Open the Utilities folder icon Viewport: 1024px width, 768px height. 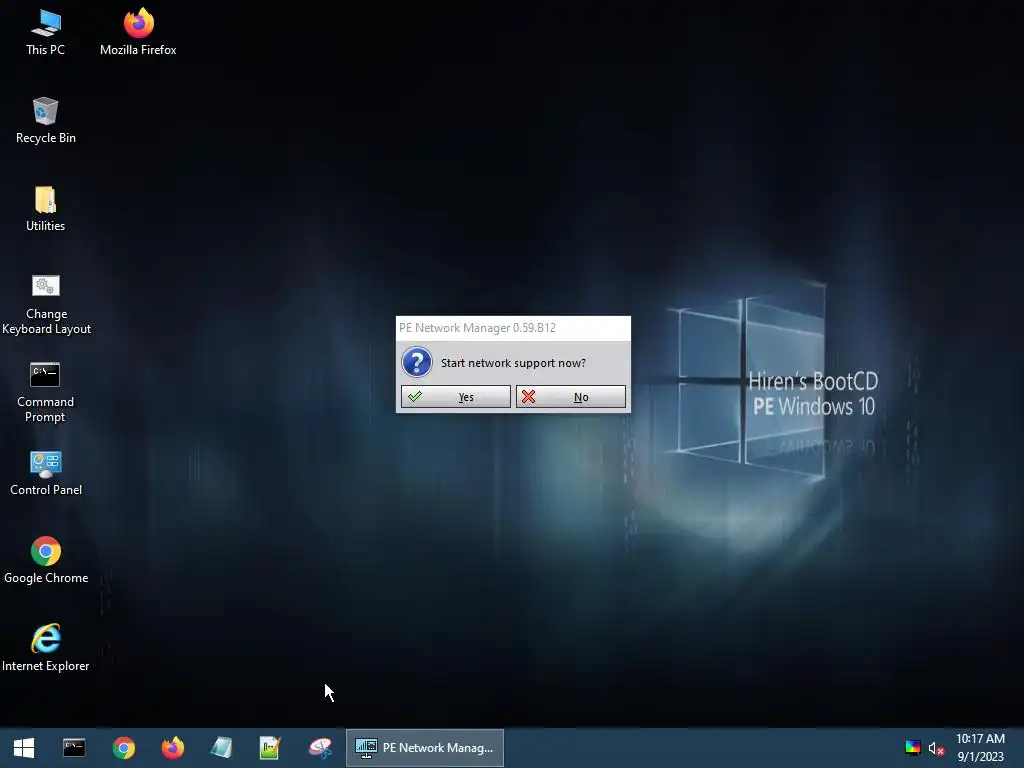tap(45, 209)
